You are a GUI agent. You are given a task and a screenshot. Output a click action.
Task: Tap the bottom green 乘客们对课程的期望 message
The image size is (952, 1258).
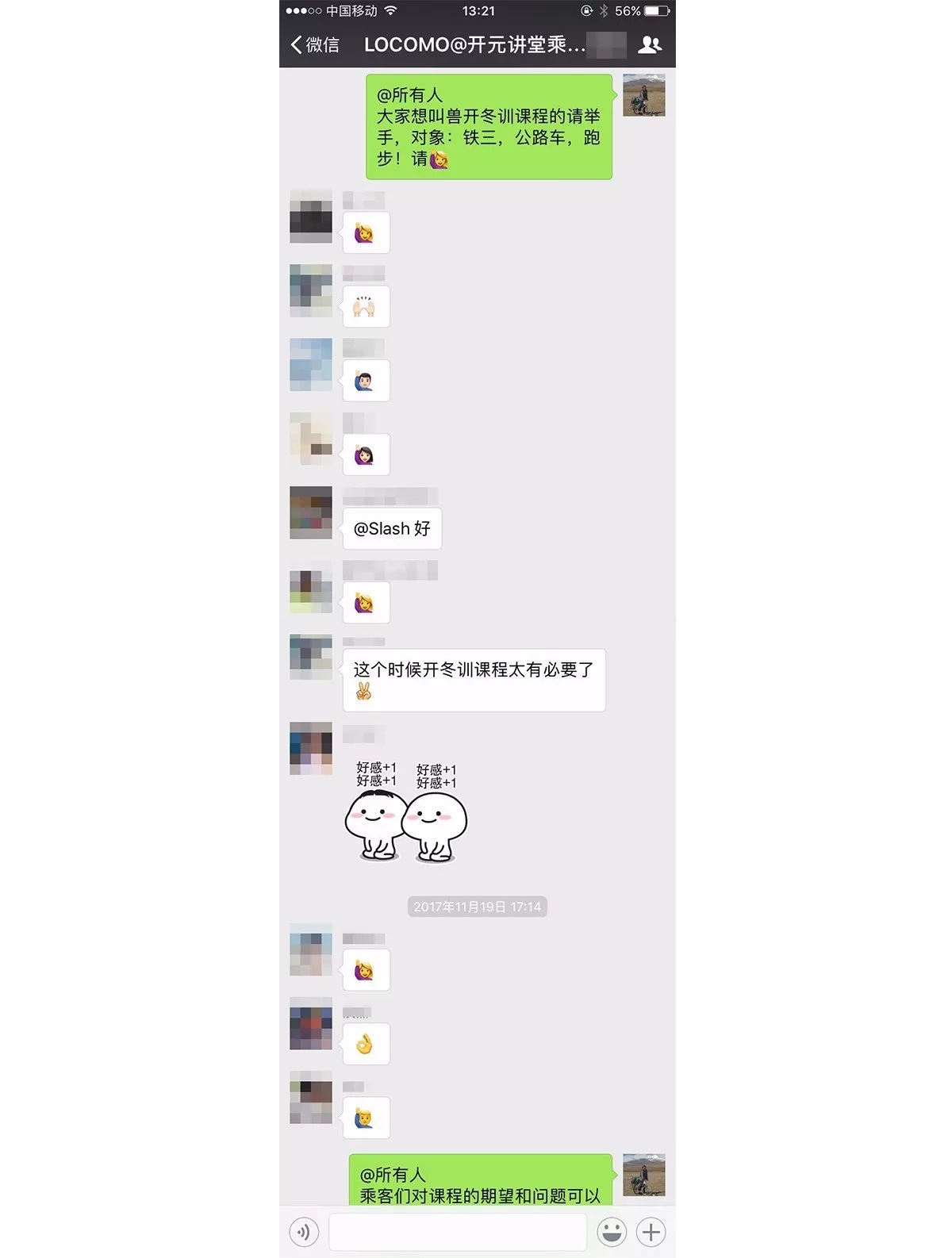[x=481, y=1180]
